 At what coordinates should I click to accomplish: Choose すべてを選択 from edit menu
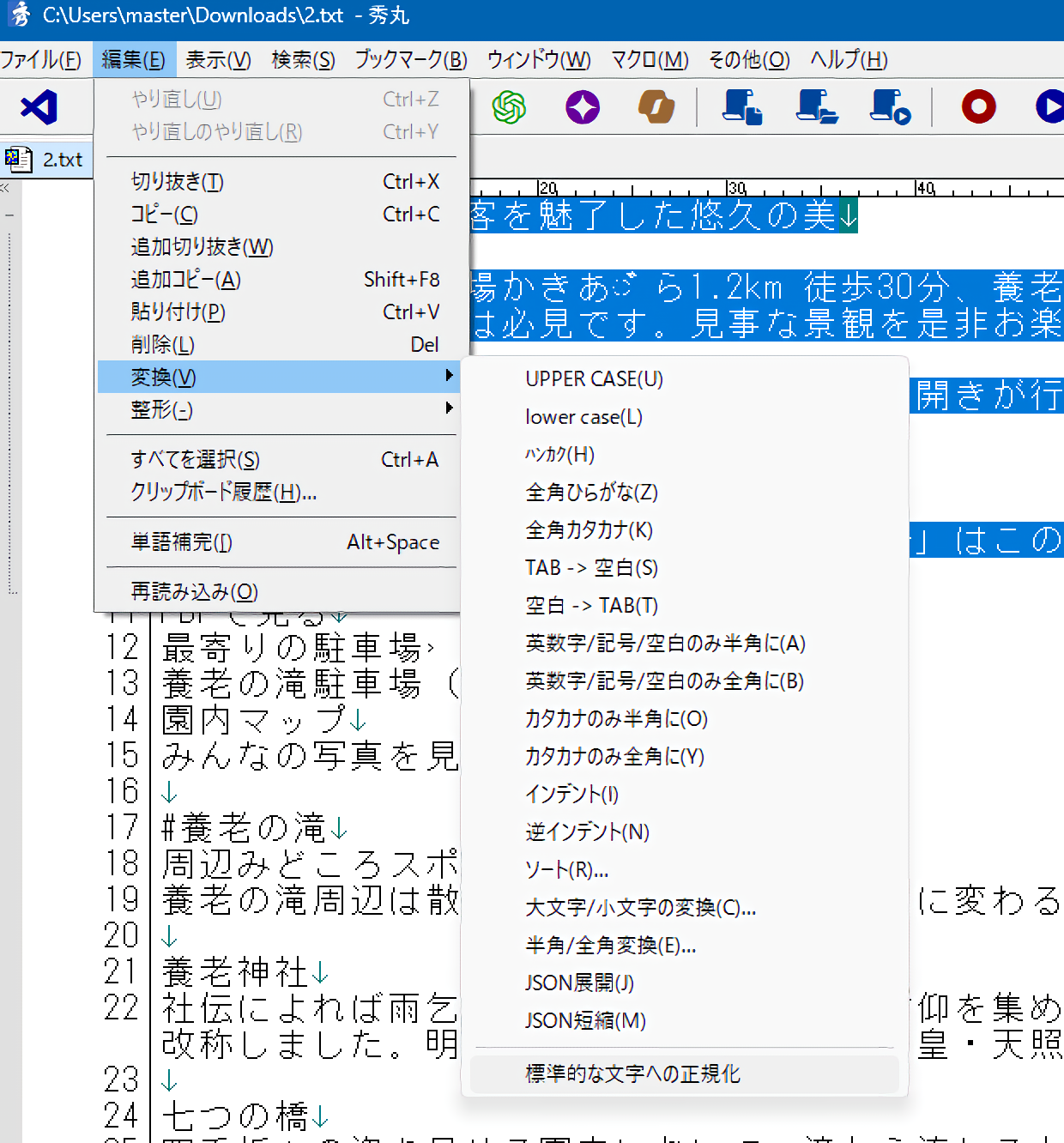coord(196,460)
